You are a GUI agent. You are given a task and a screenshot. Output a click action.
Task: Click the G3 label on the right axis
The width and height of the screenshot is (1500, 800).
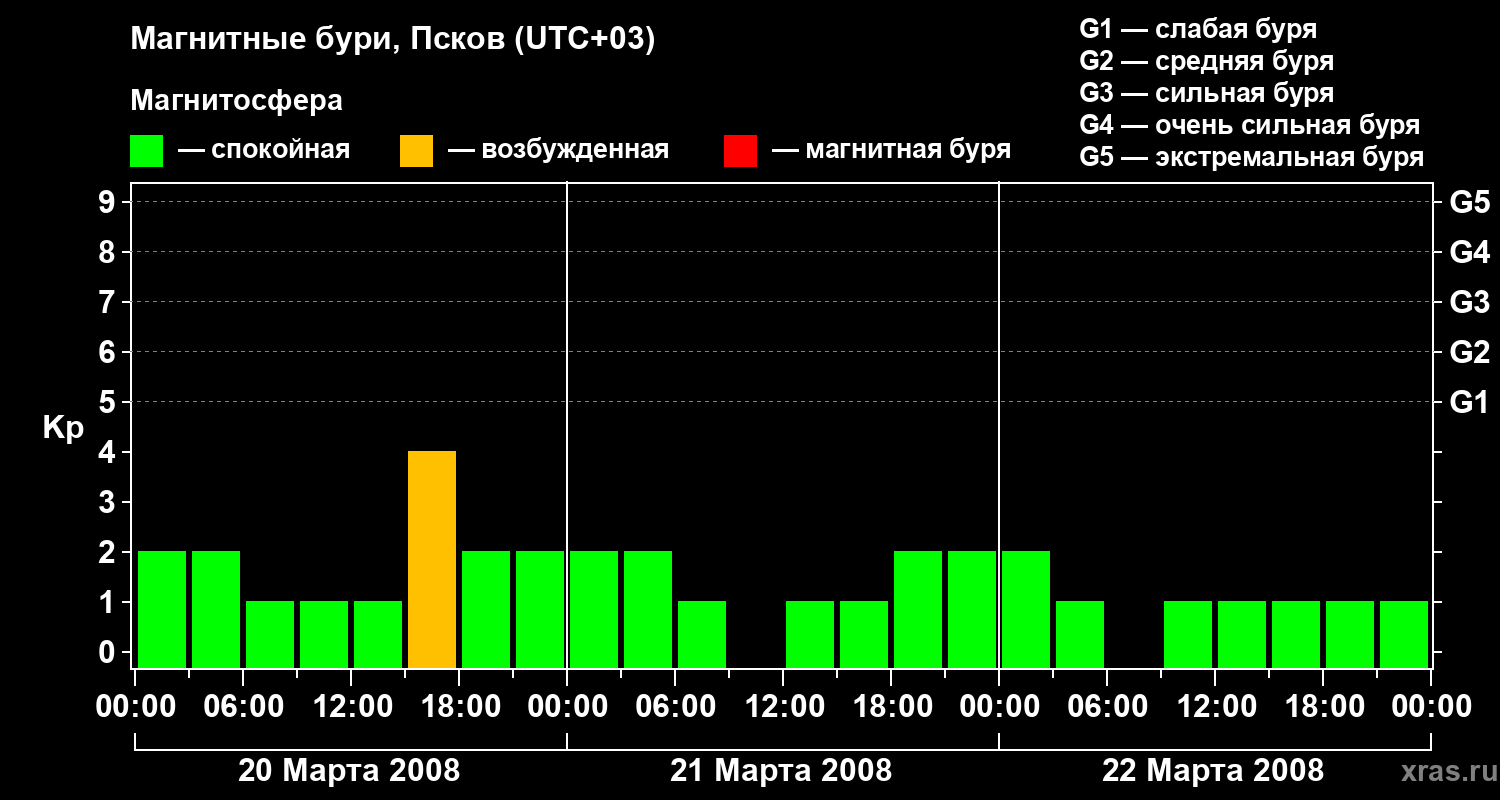1469,302
